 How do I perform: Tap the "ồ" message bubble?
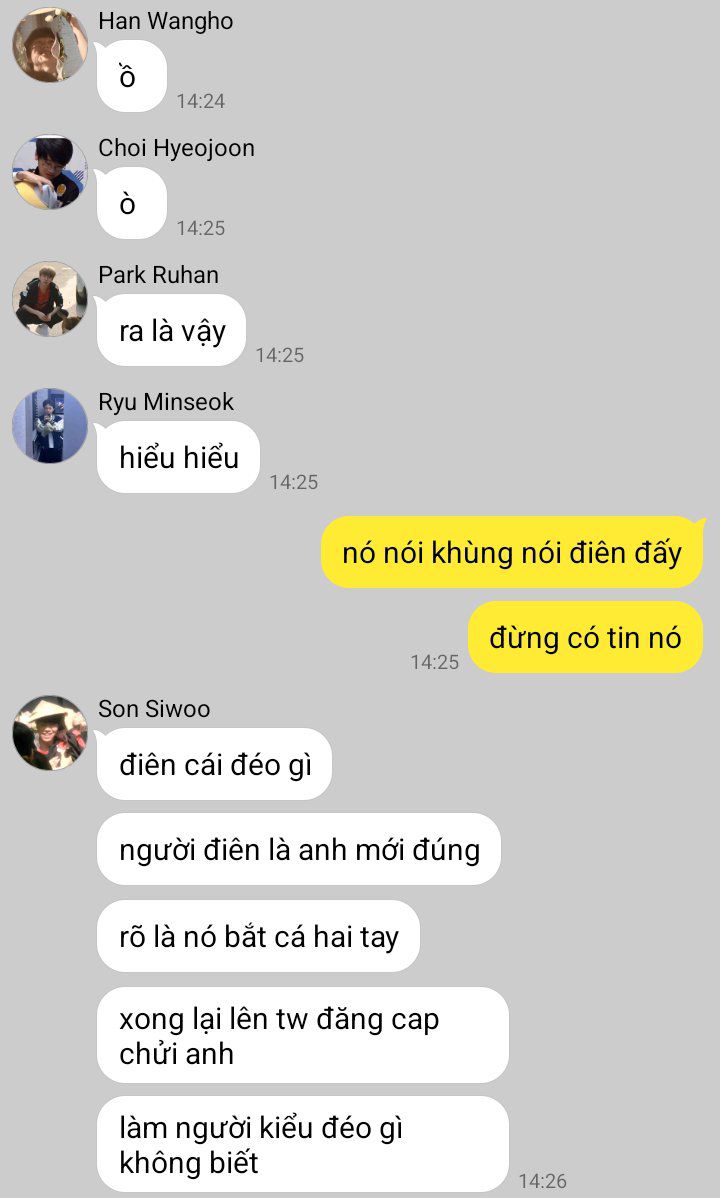131,76
